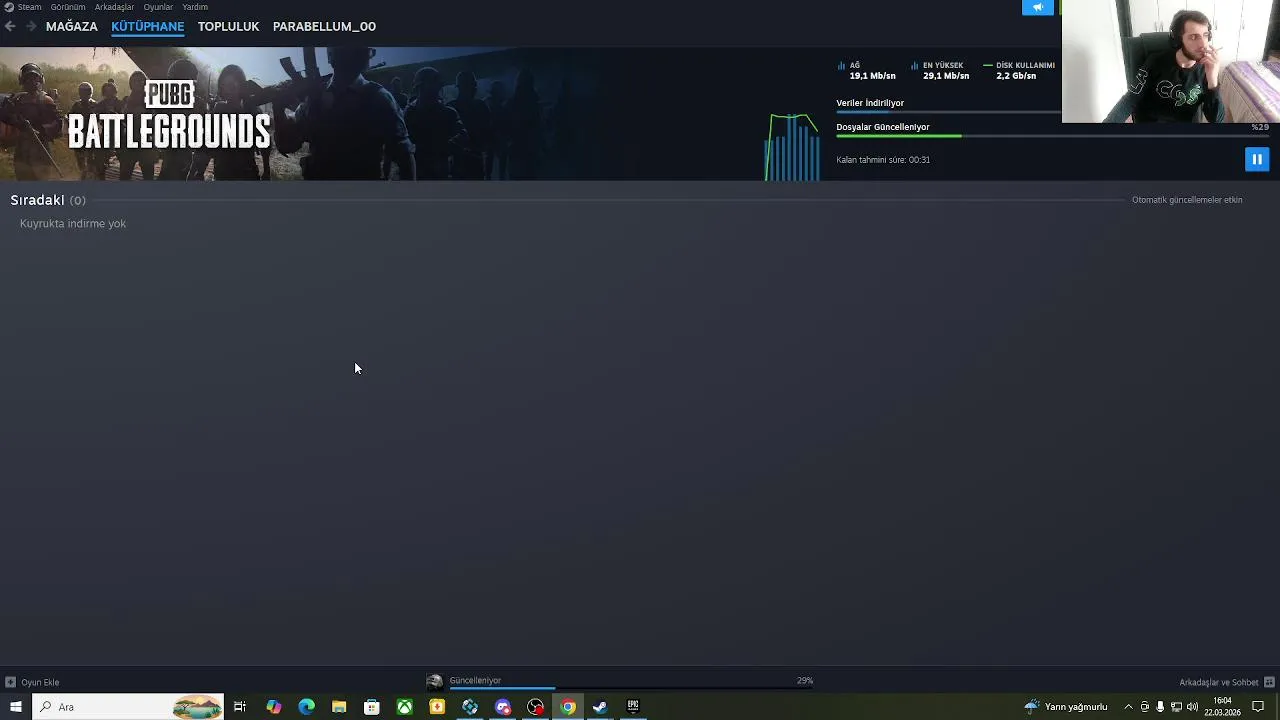
Task: Click the 29% label in status bar
Action: coord(805,680)
